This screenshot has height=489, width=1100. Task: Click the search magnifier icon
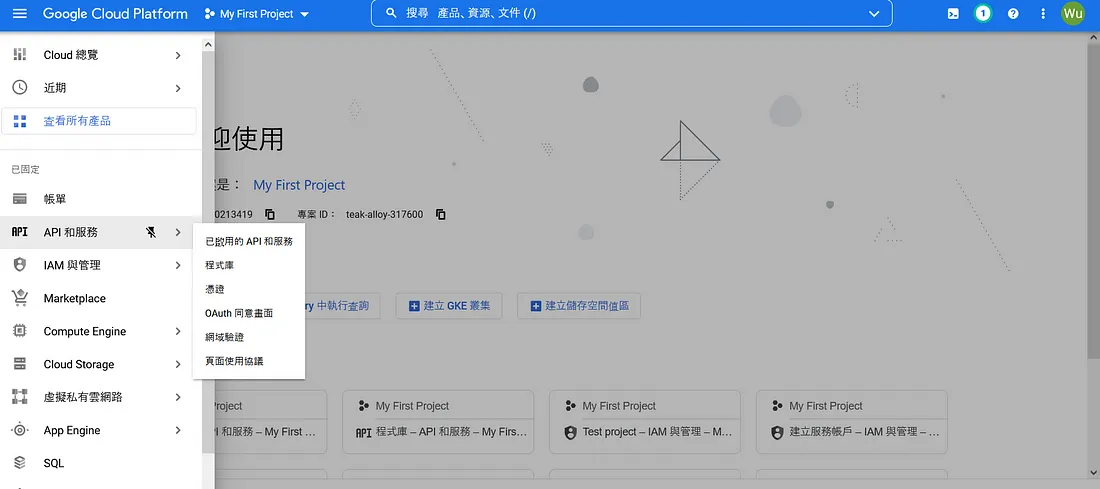tap(391, 13)
